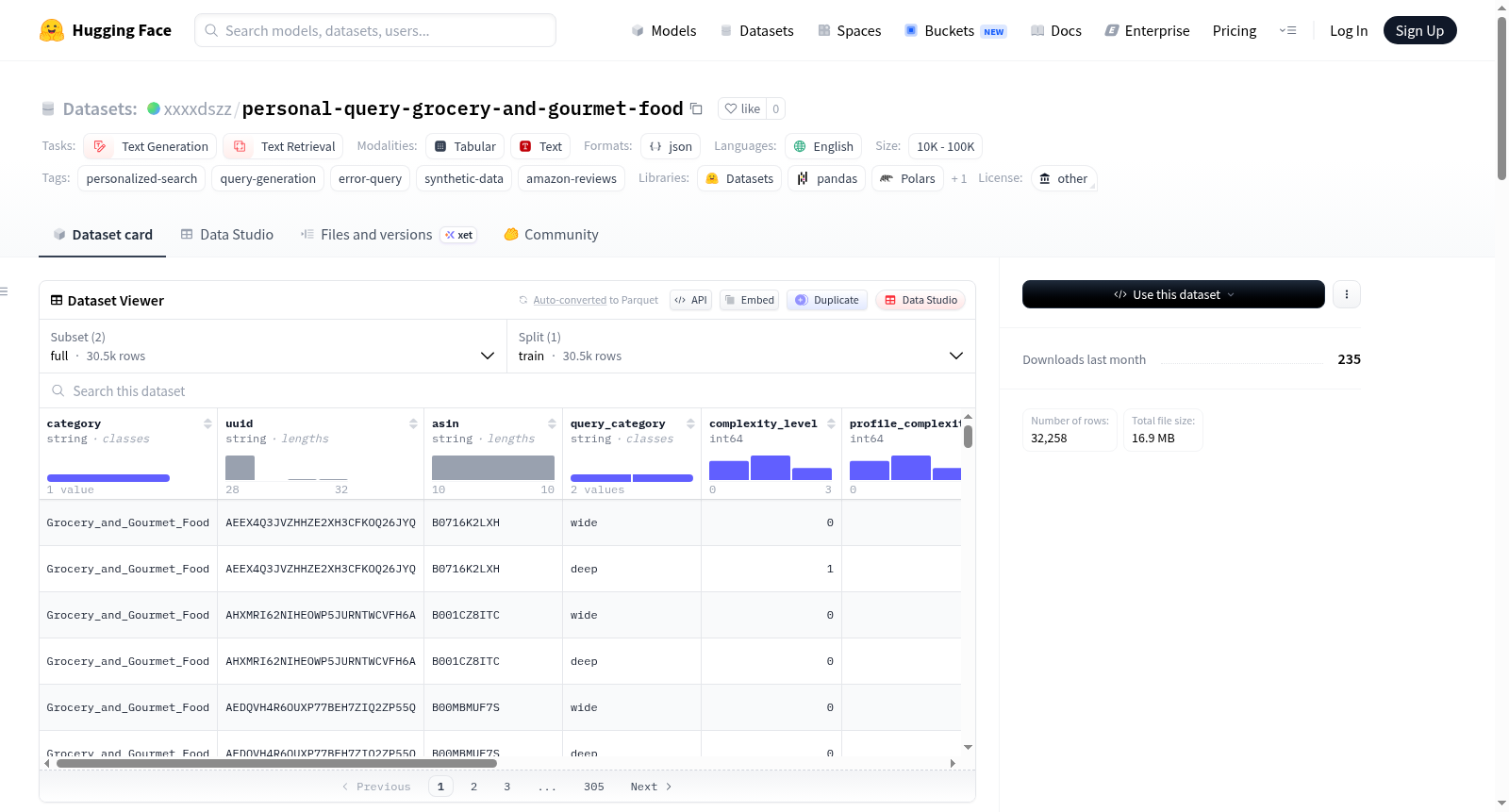The height and width of the screenshot is (812, 1509).
Task: Click the xet badge on Files tab
Action: [459, 235]
